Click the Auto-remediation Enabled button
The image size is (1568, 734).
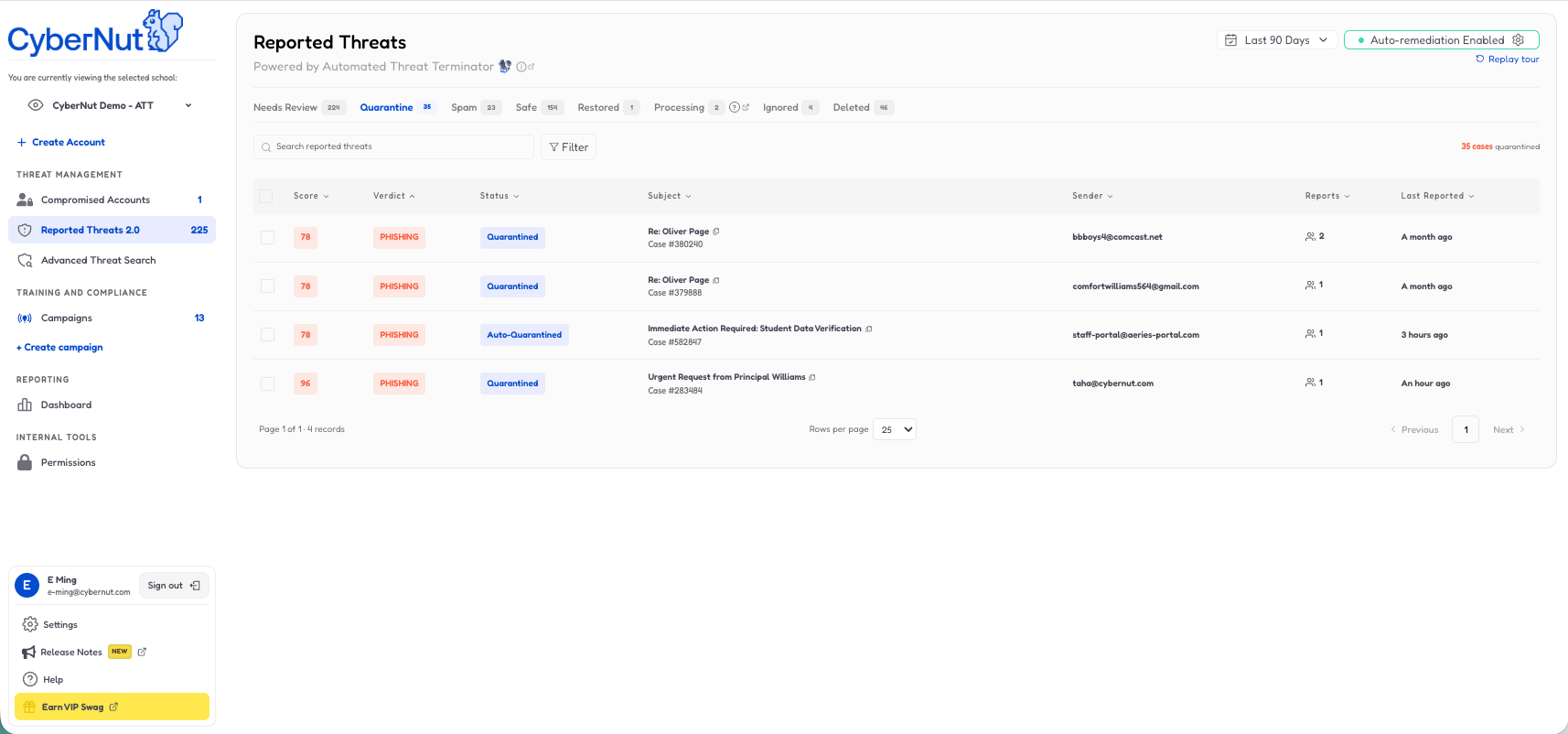(x=1442, y=40)
